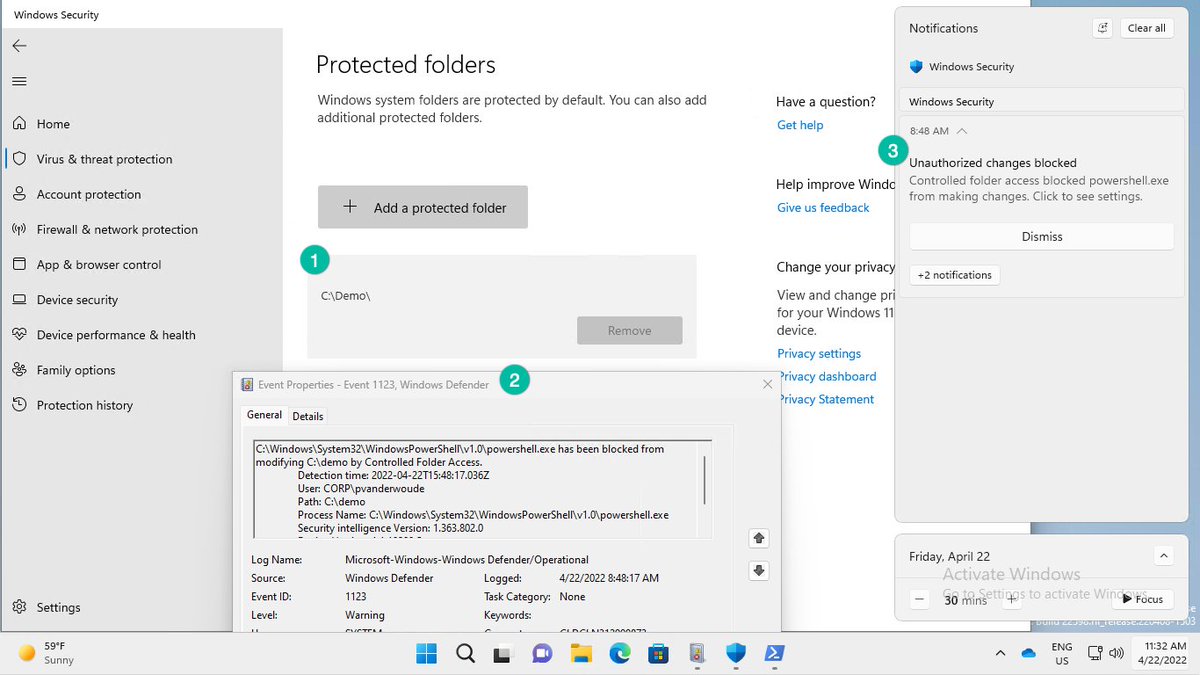This screenshot has width=1200, height=675.
Task: Increase focus session minutes with plus
Action: coord(1013,599)
